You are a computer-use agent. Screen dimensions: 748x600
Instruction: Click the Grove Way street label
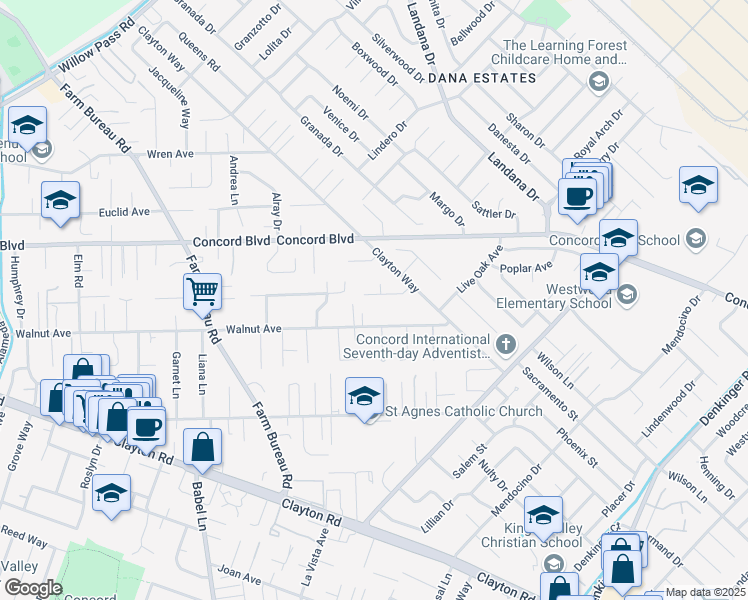coord(20,446)
